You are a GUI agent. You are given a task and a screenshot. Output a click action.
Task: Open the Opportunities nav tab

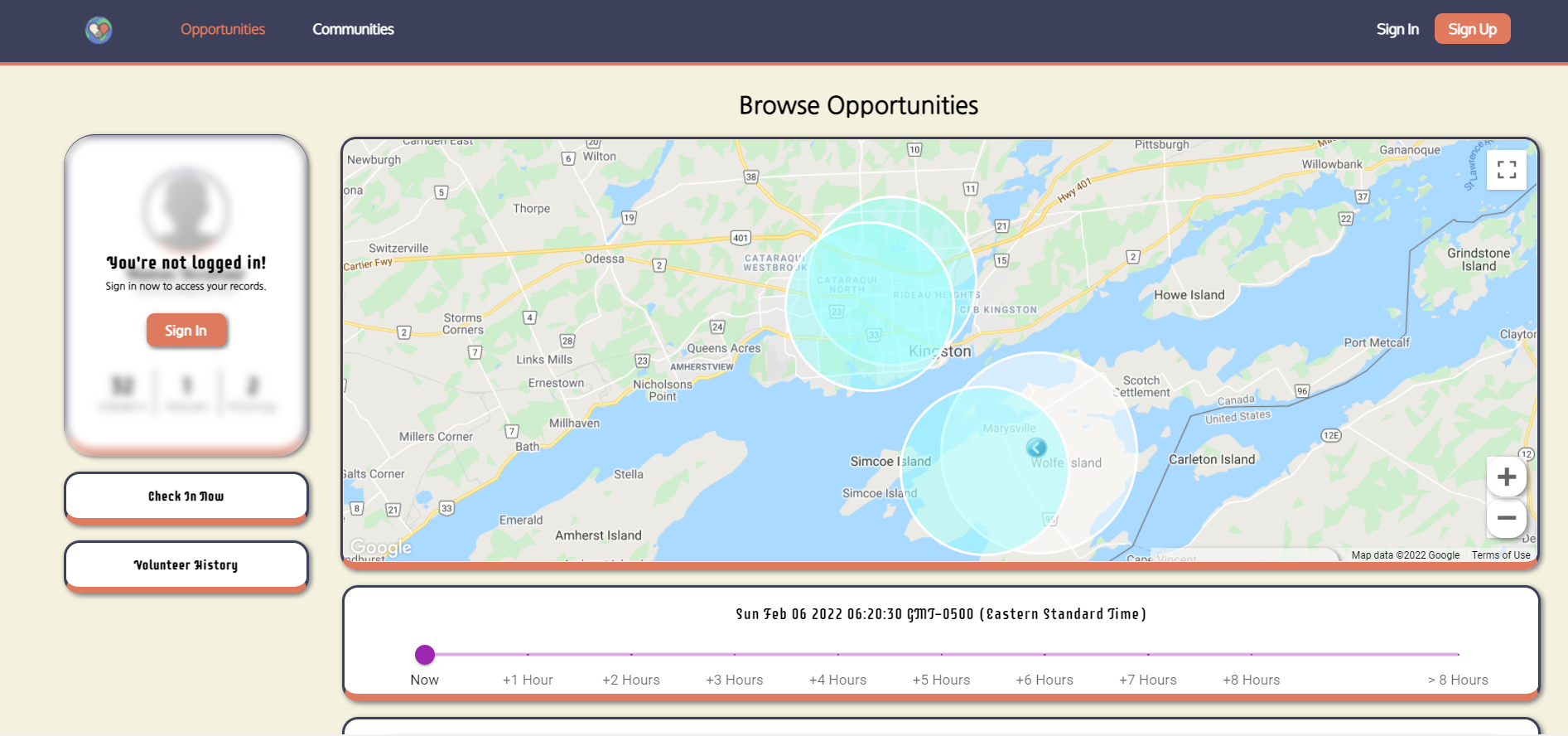tap(223, 29)
